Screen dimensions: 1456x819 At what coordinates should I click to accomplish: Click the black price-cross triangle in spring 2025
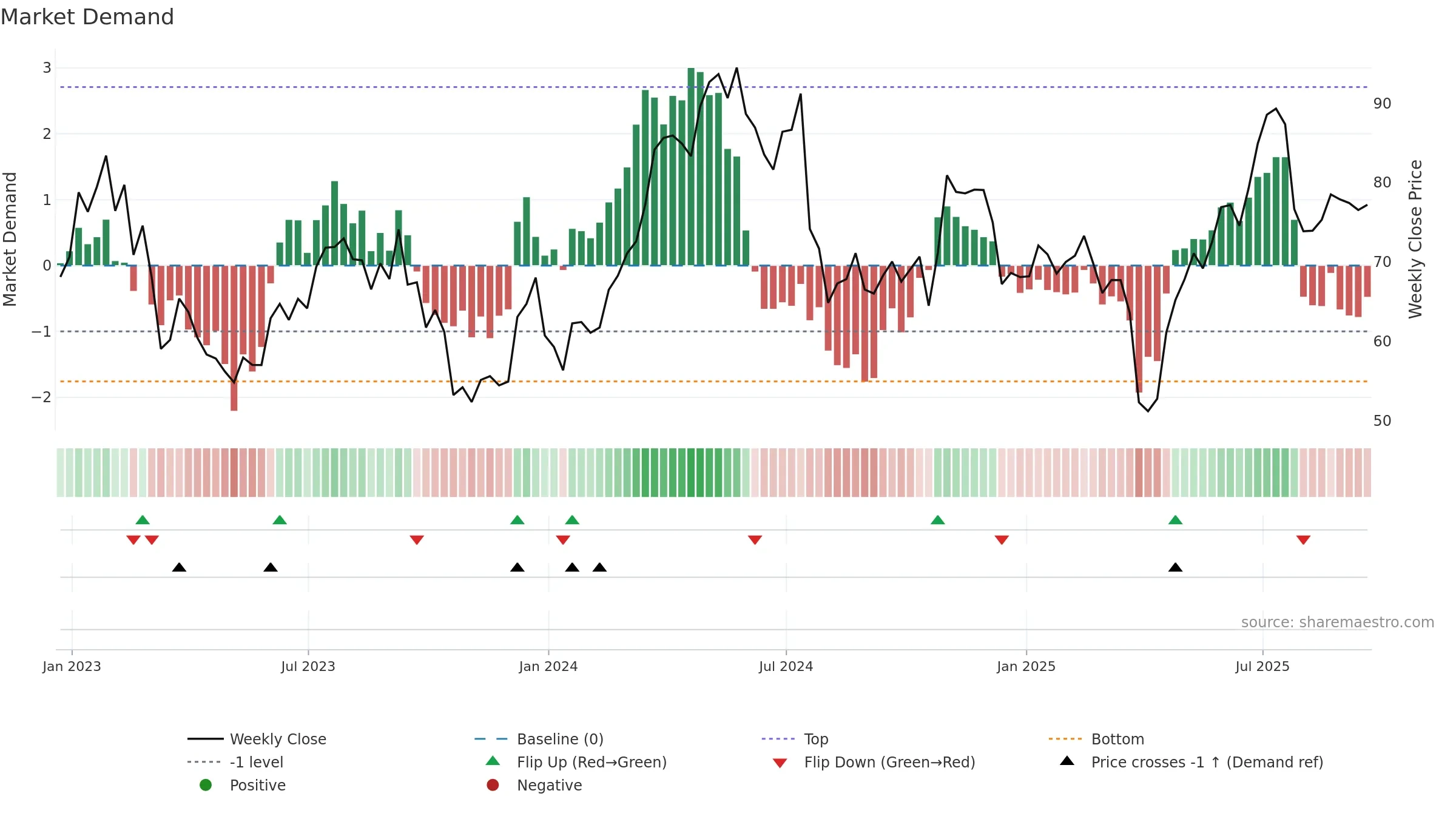tap(1176, 567)
